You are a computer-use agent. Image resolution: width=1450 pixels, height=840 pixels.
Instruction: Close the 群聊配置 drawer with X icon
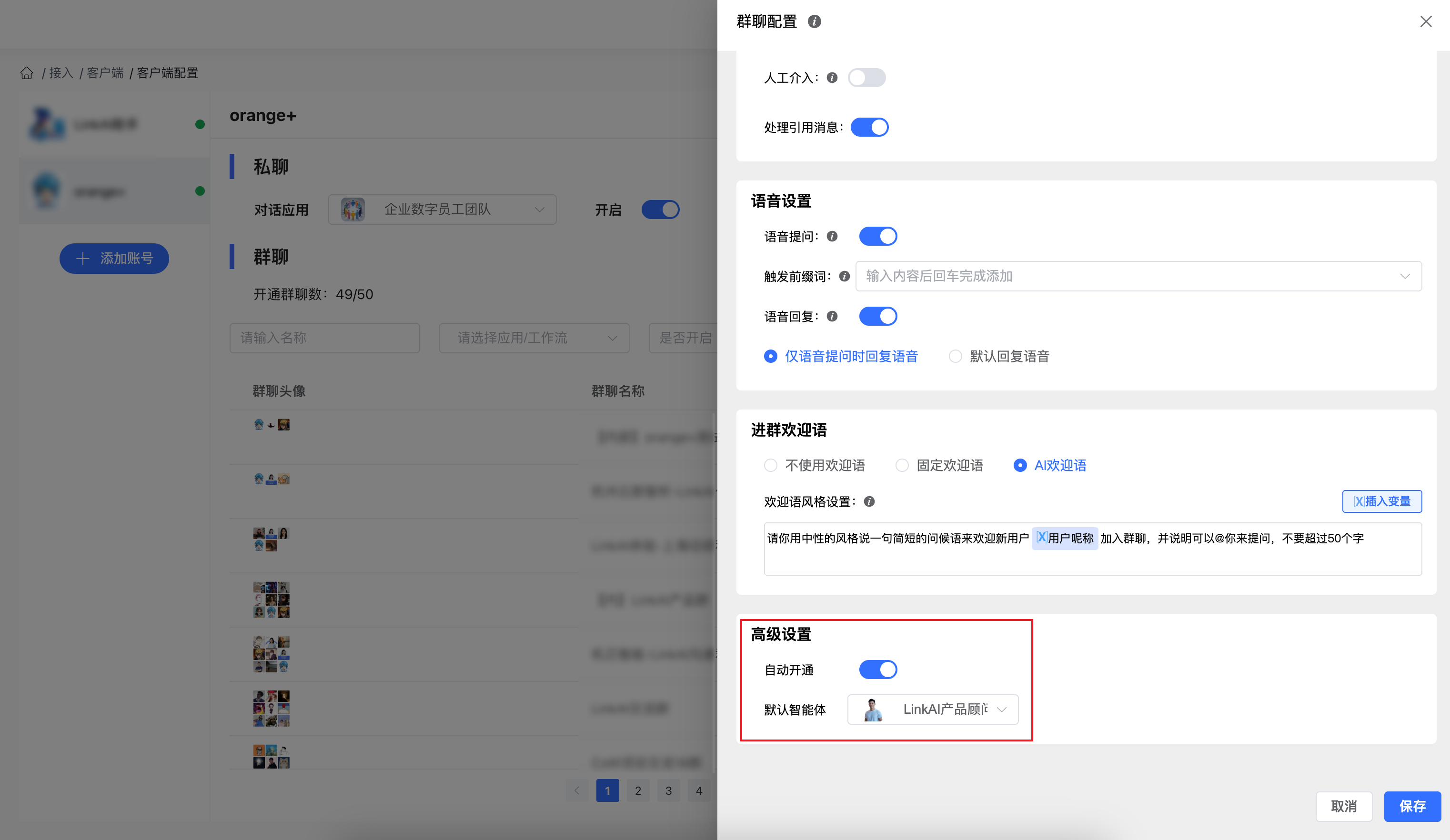pos(1425,22)
